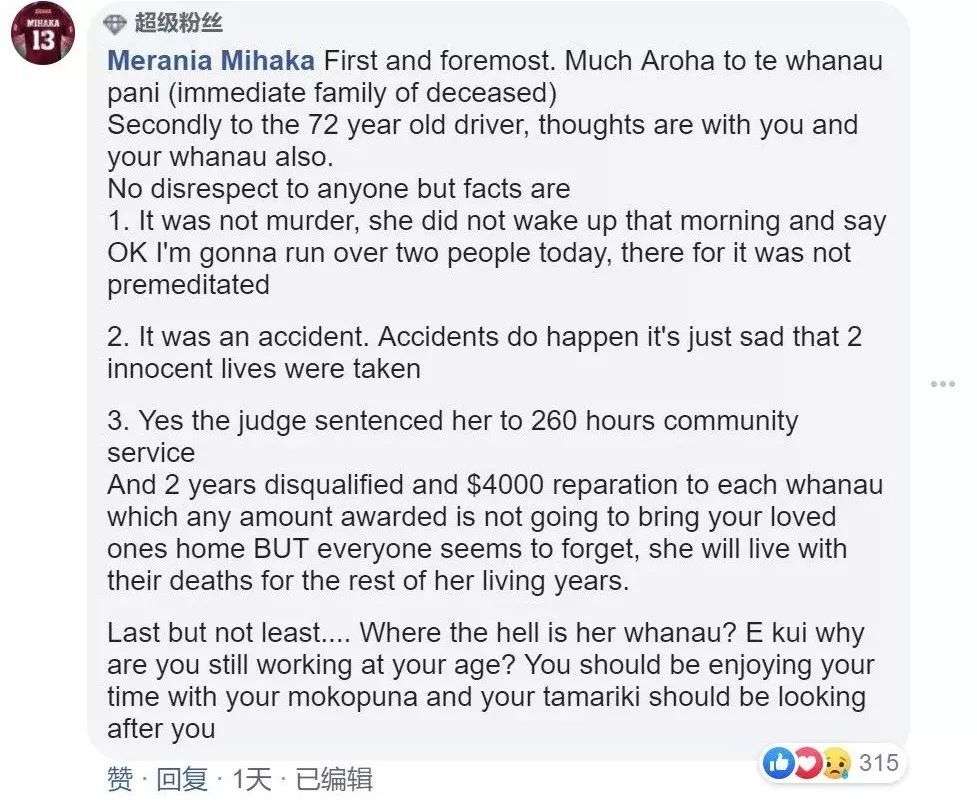The width and height of the screenshot is (977, 806).
Task: Click the red heart reaction icon
Action: coord(806,764)
